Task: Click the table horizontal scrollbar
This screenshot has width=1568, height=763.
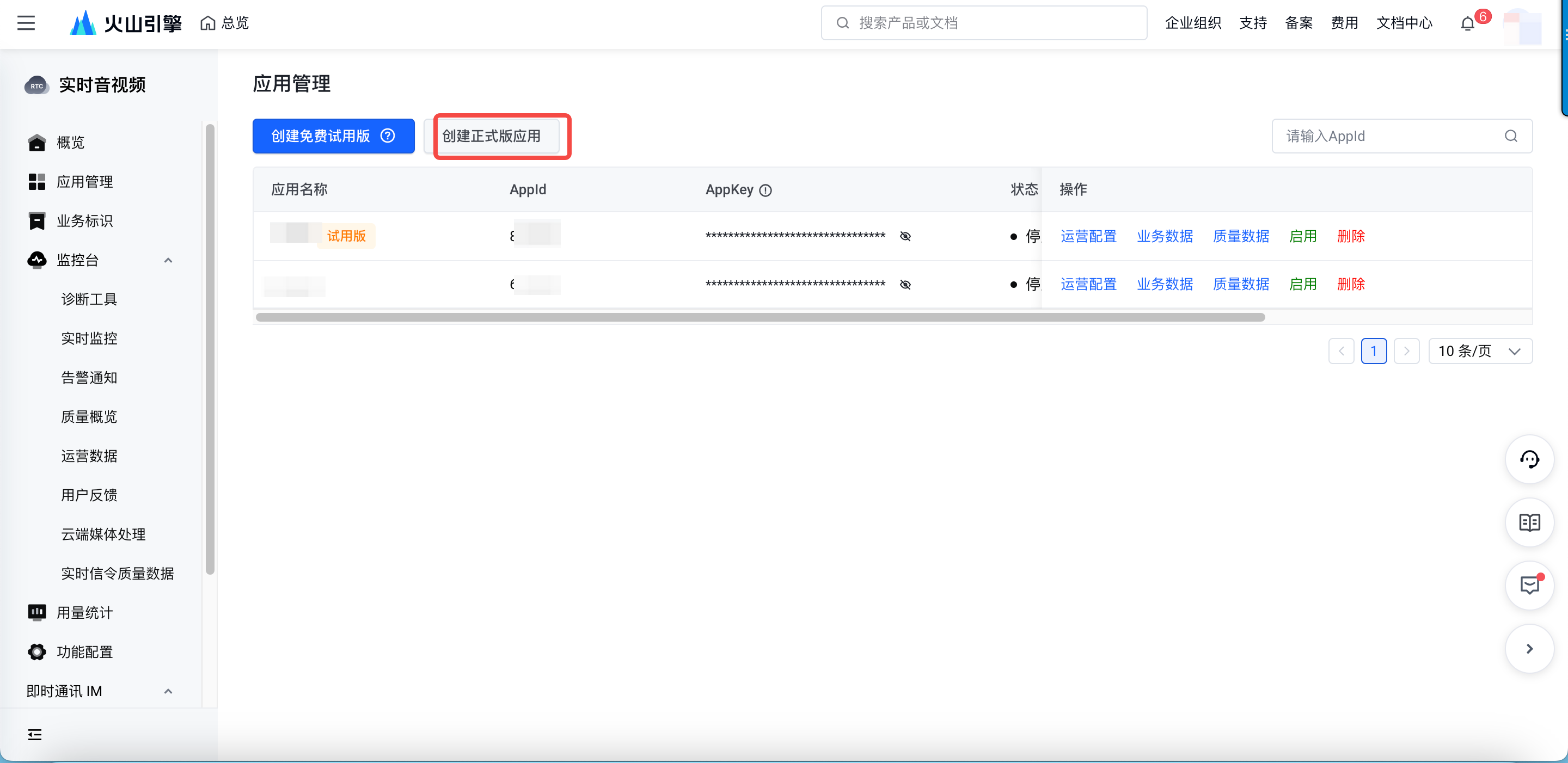Action: point(760,317)
